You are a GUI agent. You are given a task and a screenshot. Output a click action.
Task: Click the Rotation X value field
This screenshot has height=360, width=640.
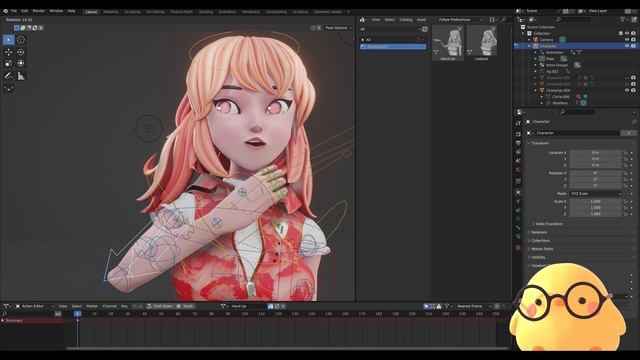(x=596, y=173)
